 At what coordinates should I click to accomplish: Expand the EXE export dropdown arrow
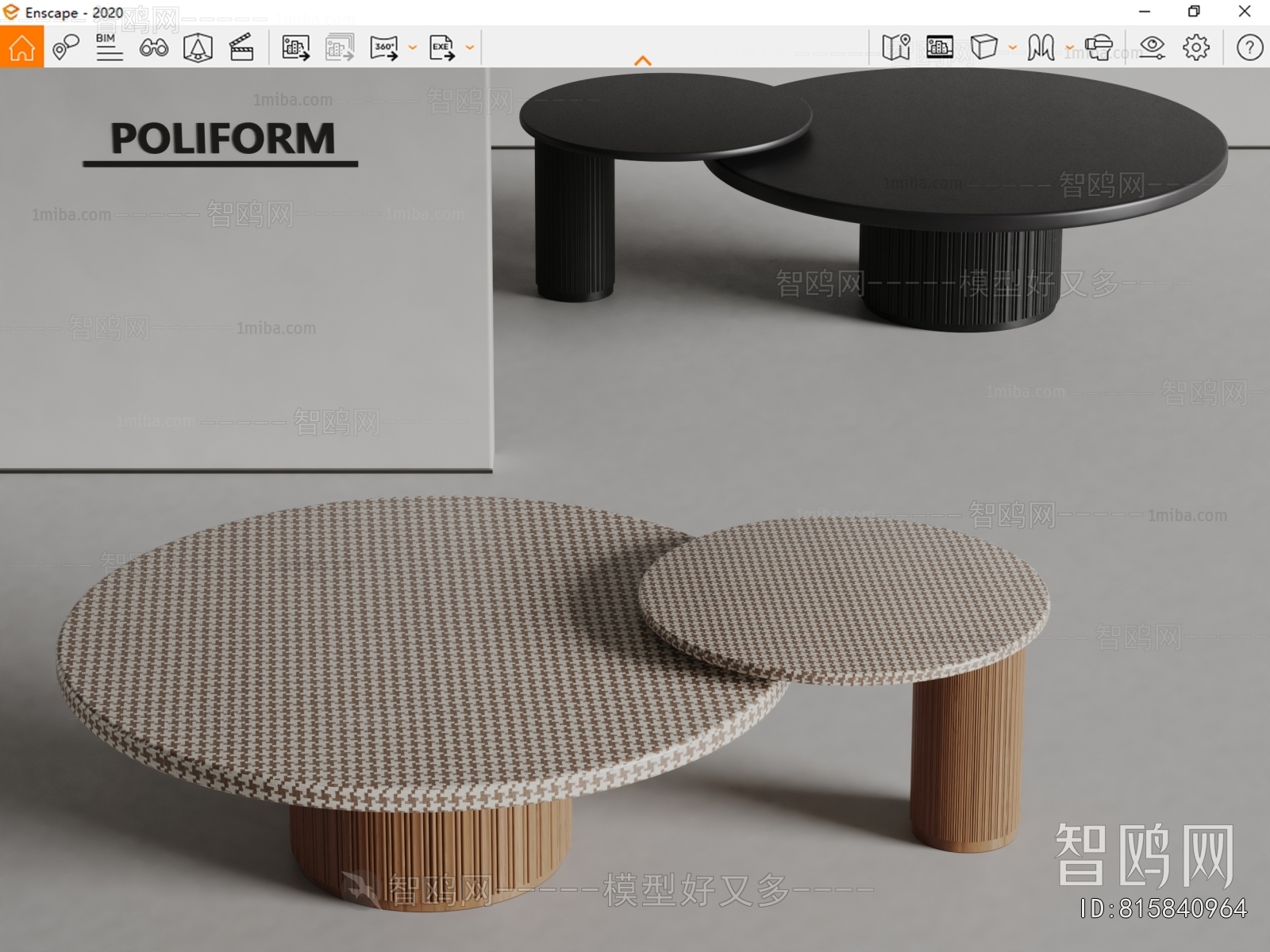tap(470, 48)
